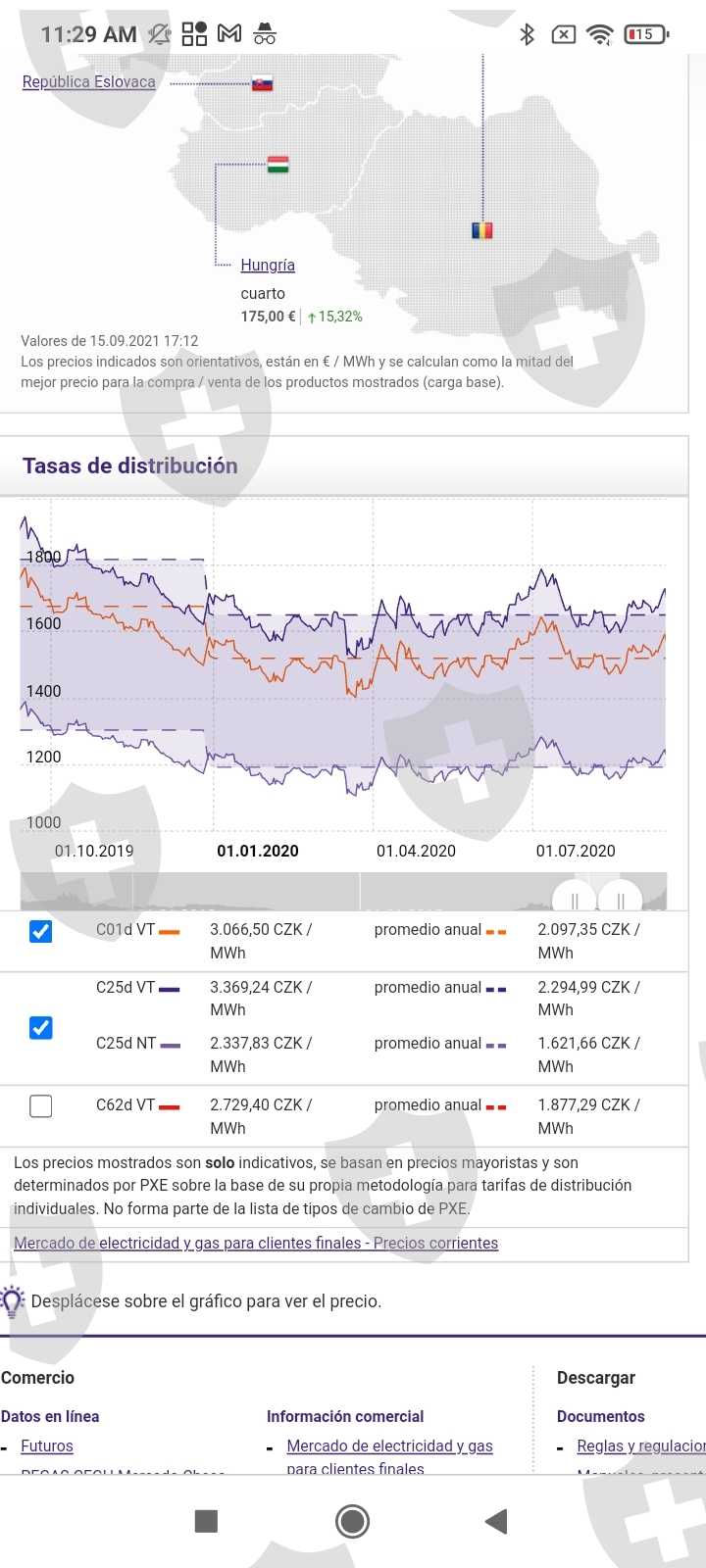Go to Futuros in the footer menu
Viewport: 706px width, 1568px height.
(x=47, y=1446)
